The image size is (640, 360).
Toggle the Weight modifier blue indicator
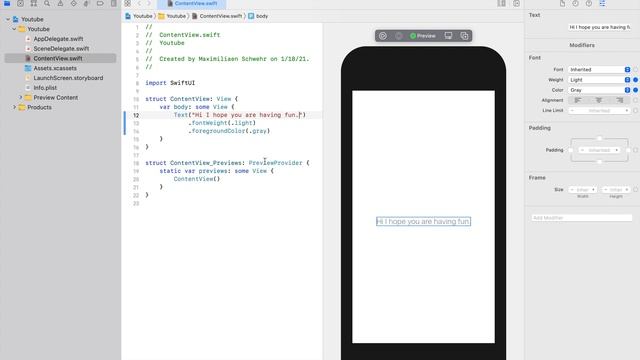click(636, 80)
